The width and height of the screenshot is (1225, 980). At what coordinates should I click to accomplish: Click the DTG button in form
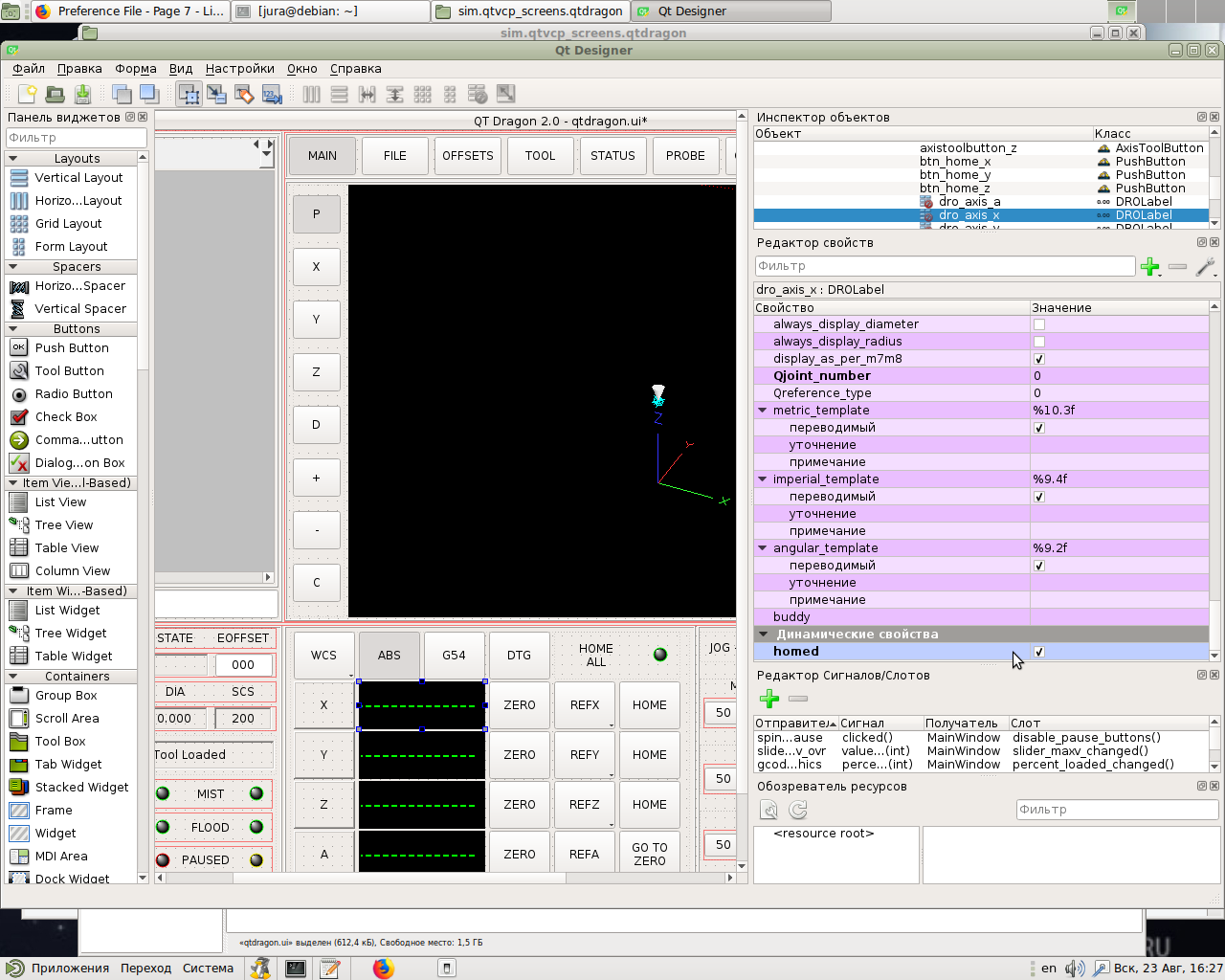coord(519,656)
